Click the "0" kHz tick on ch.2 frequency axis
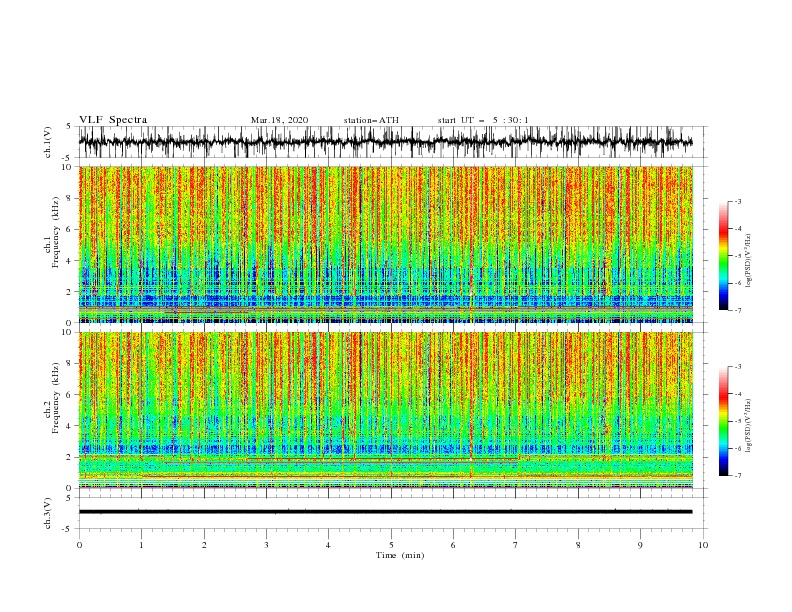This screenshot has height=612, width=792. tap(70, 488)
